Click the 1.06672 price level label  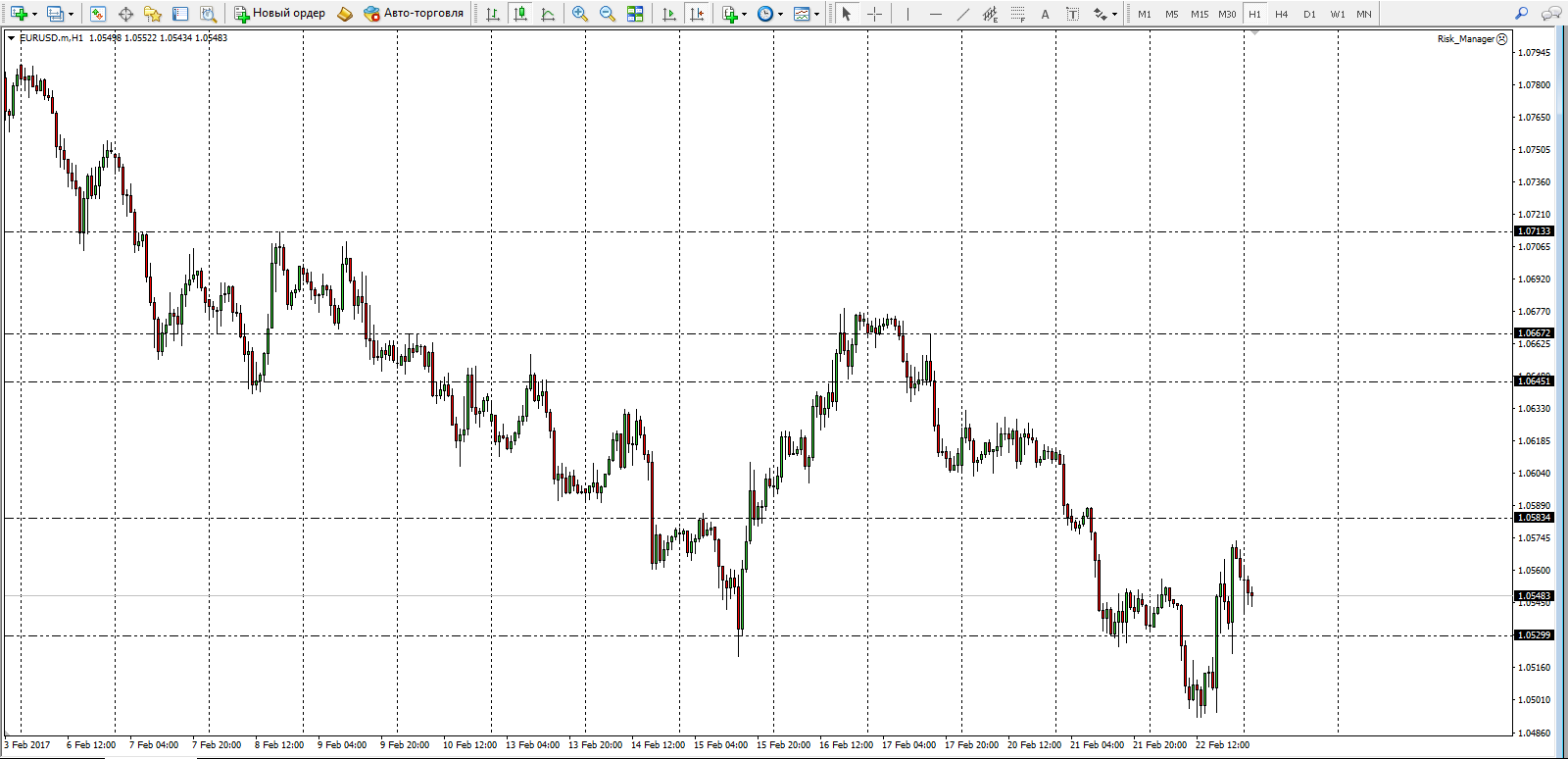point(1535,333)
